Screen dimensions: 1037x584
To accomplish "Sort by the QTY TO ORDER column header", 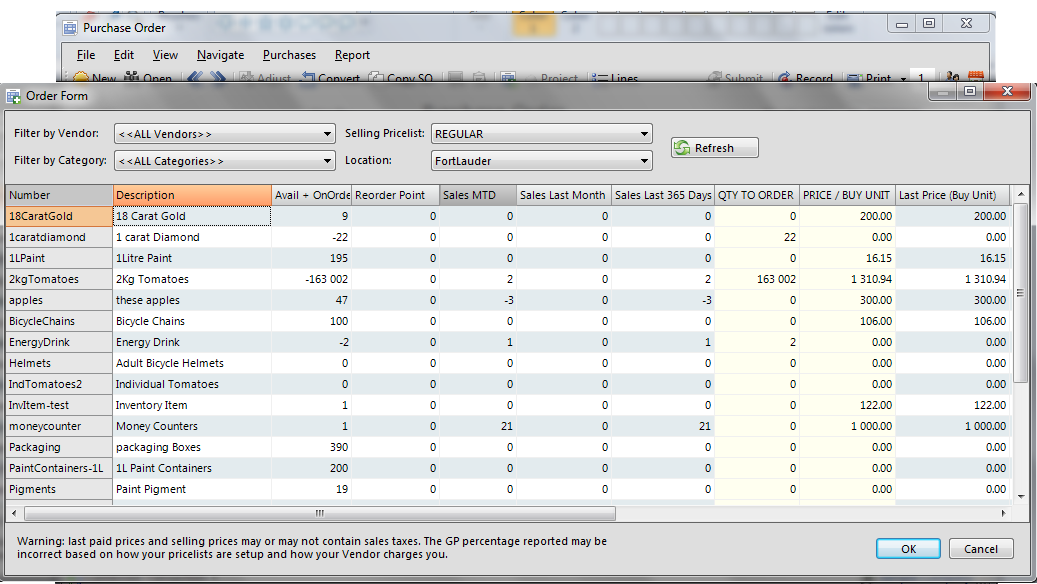I will pyautogui.click(x=756, y=195).
